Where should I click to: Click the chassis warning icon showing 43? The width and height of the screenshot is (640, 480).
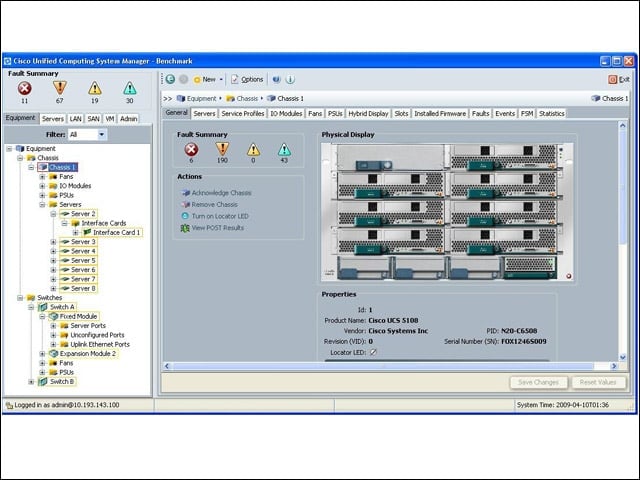click(284, 149)
